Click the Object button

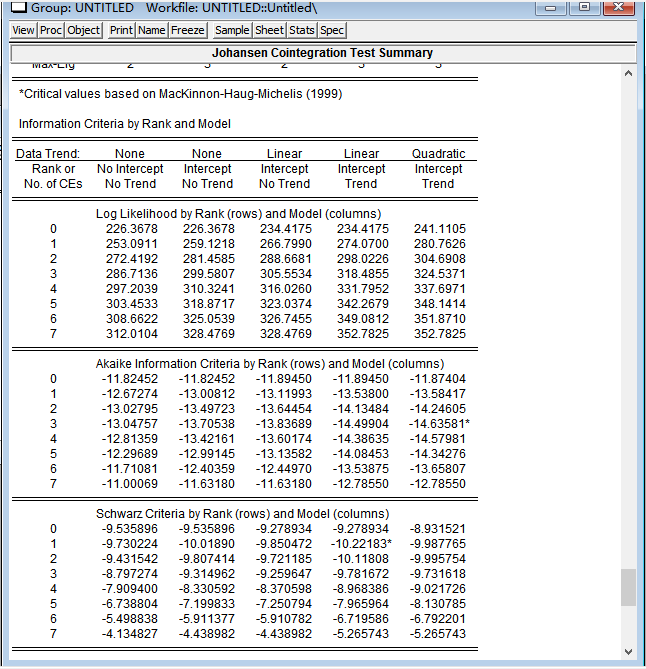click(x=83, y=30)
